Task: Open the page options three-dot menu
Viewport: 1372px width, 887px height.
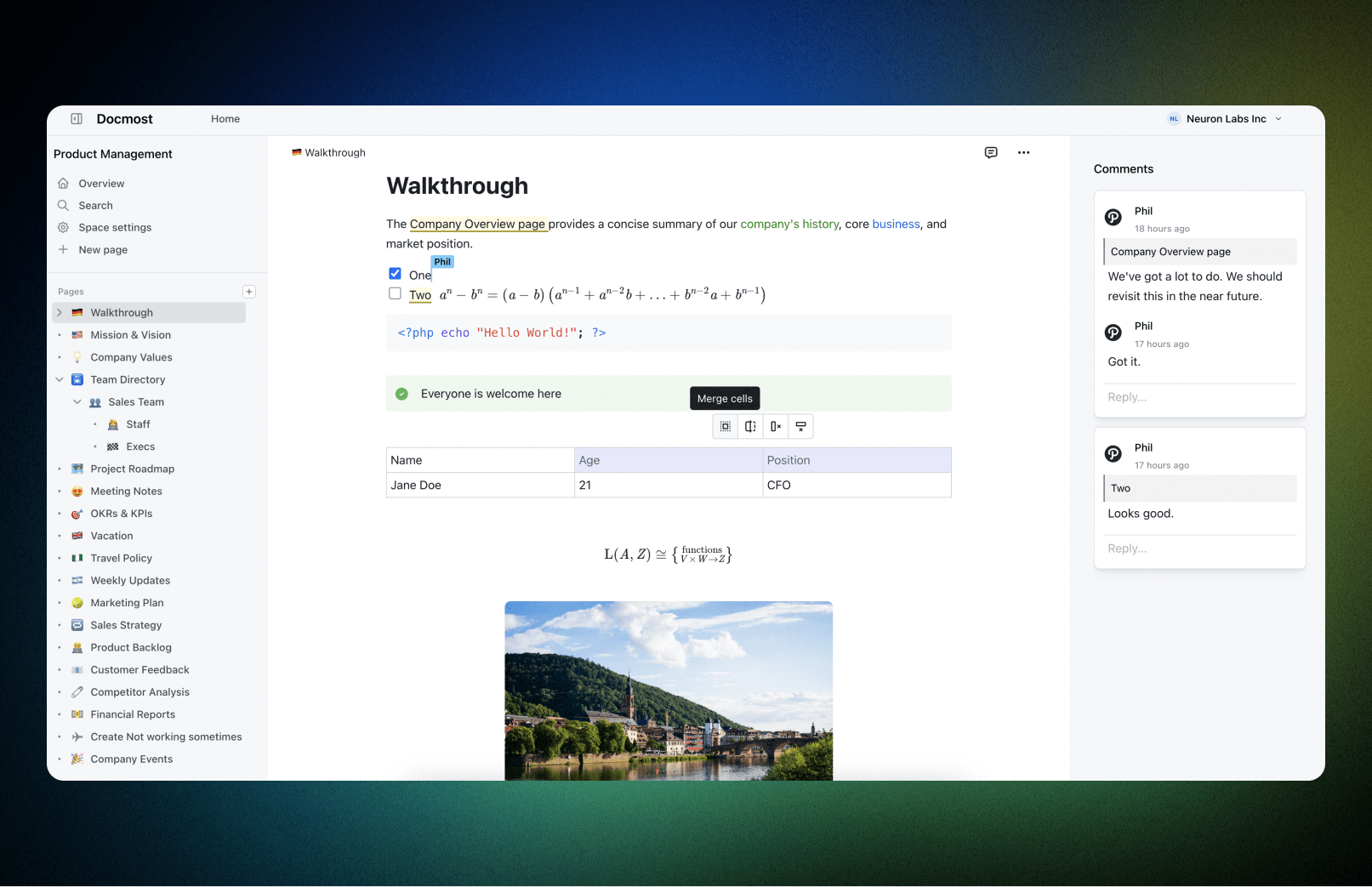Action: point(1023,152)
